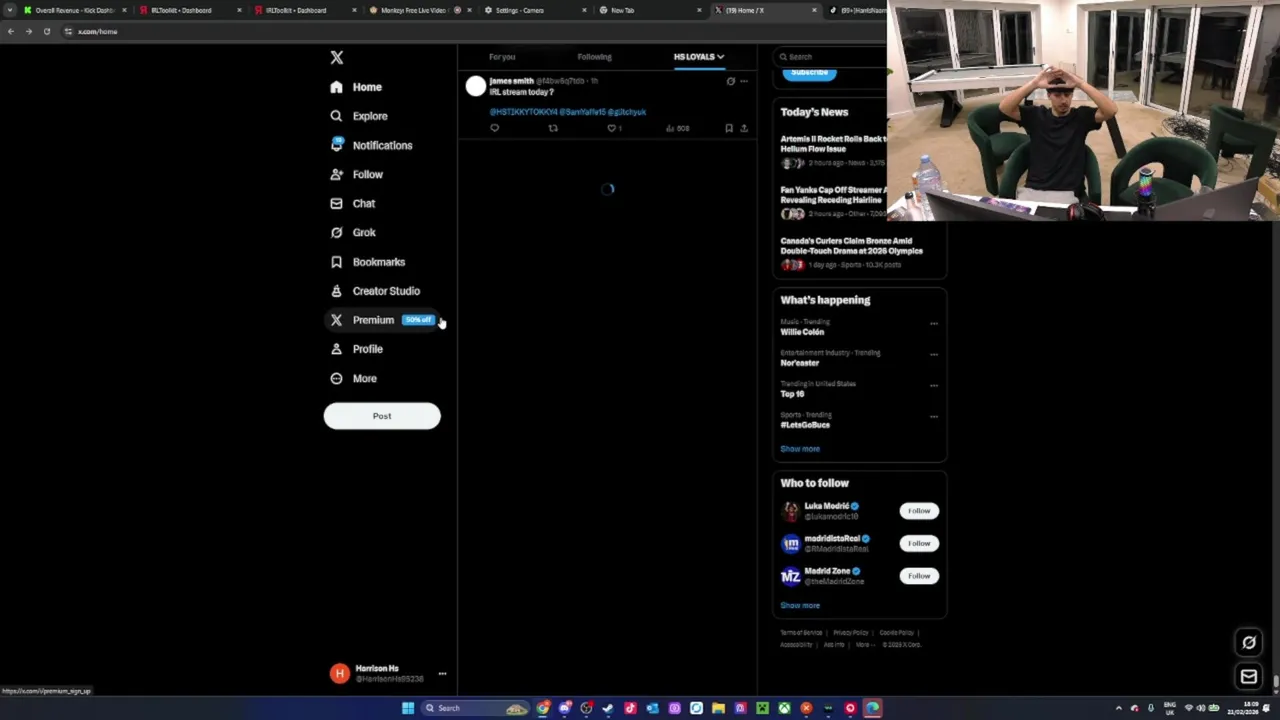Open the HS LOYALS list dropdown
1280x720 pixels.
tap(698, 57)
